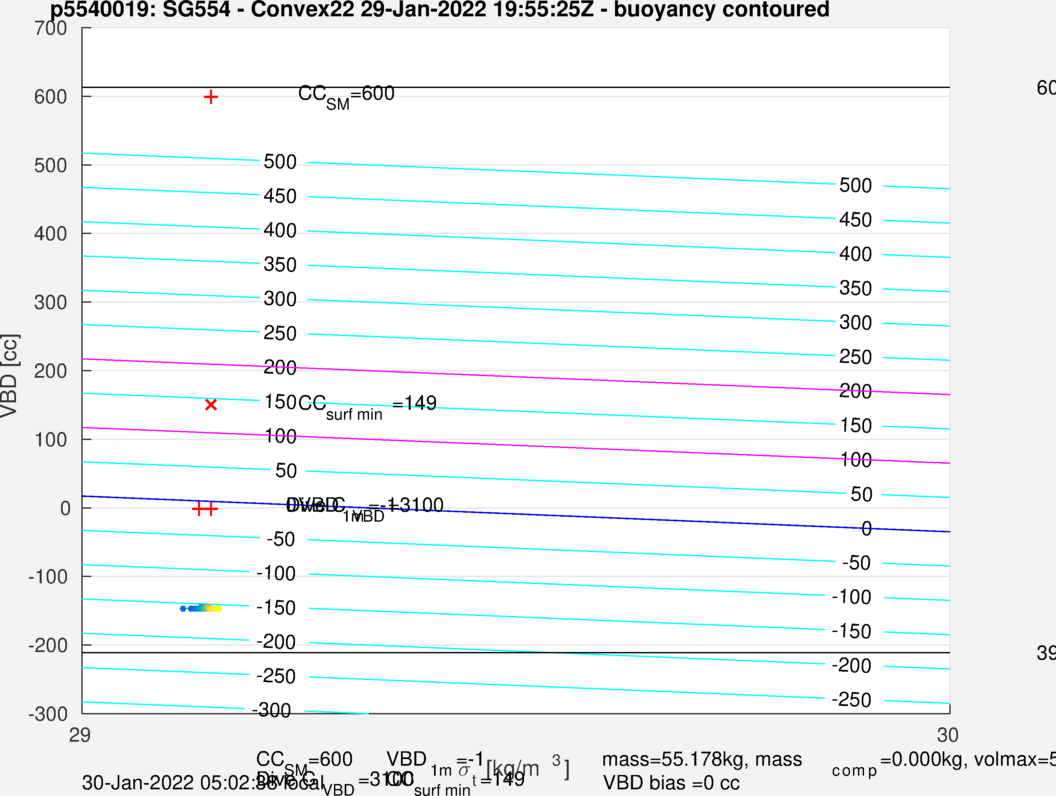Click the colored data points near -150 cc
The image size is (1056, 796).
pyautogui.click(x=201, y=608)
